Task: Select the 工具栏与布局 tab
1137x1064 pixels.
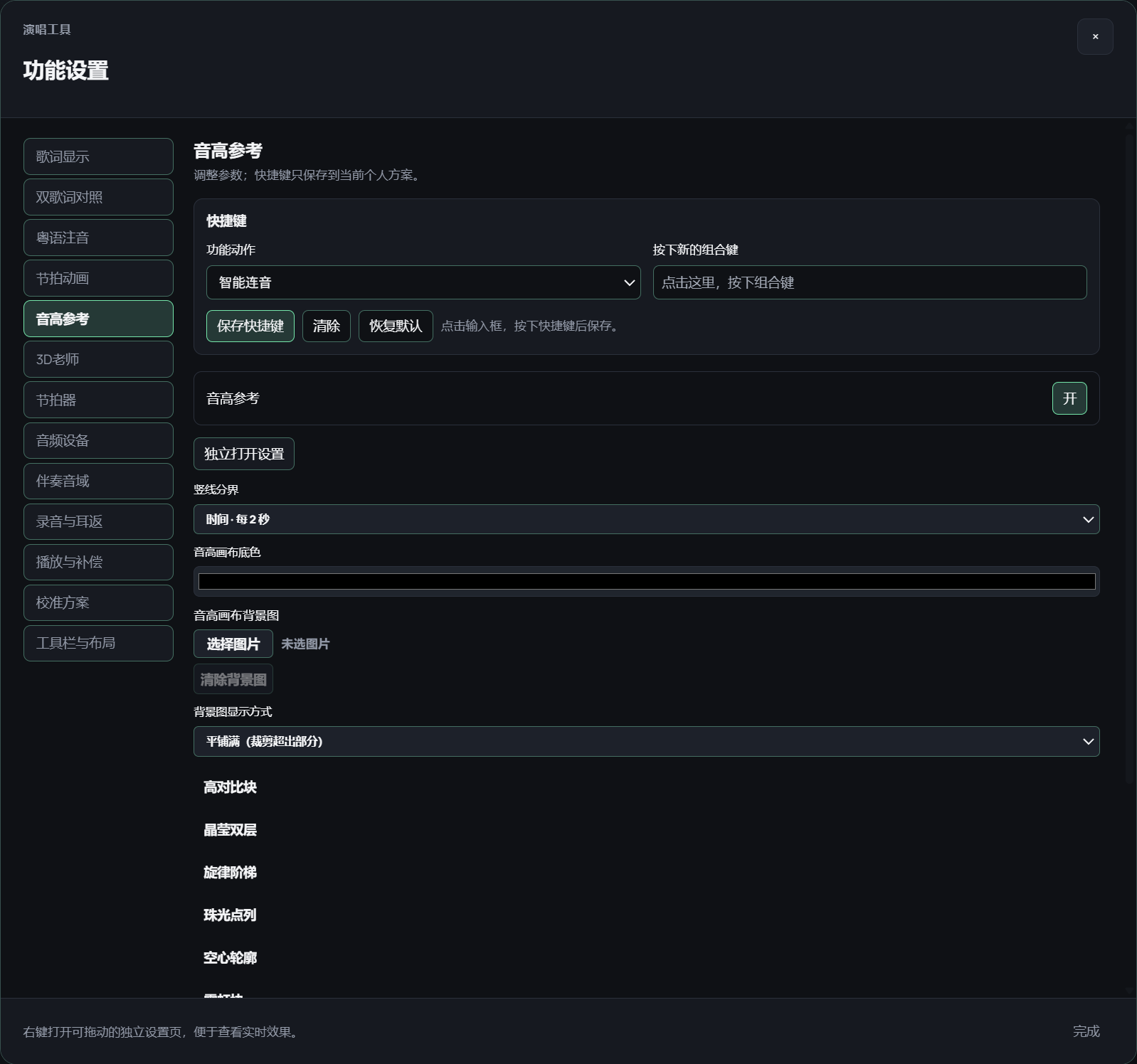Action: [x=98, y=643]
